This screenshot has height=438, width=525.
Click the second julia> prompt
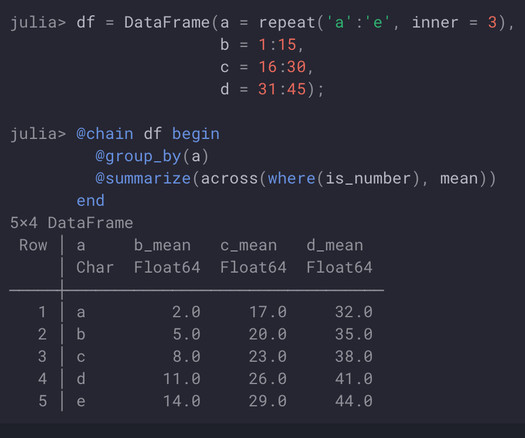tap(38, 134)
